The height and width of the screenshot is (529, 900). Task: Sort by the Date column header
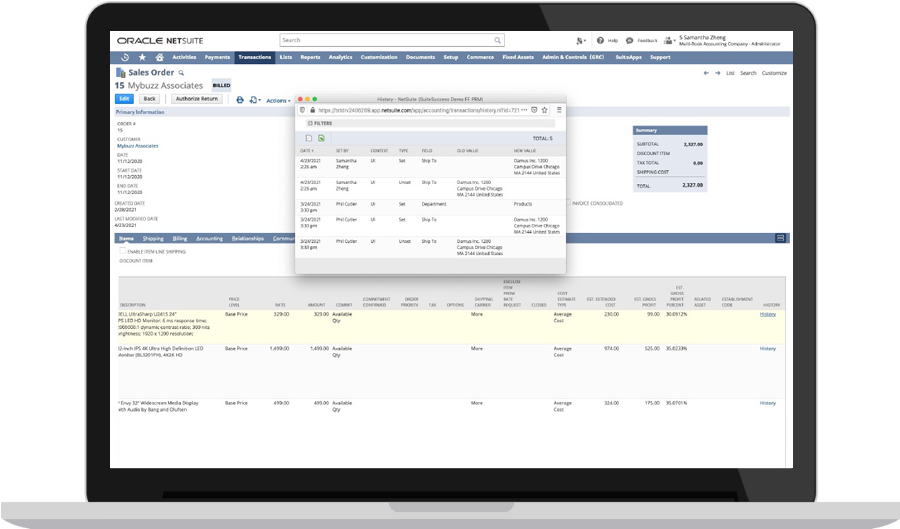[307, 151]
